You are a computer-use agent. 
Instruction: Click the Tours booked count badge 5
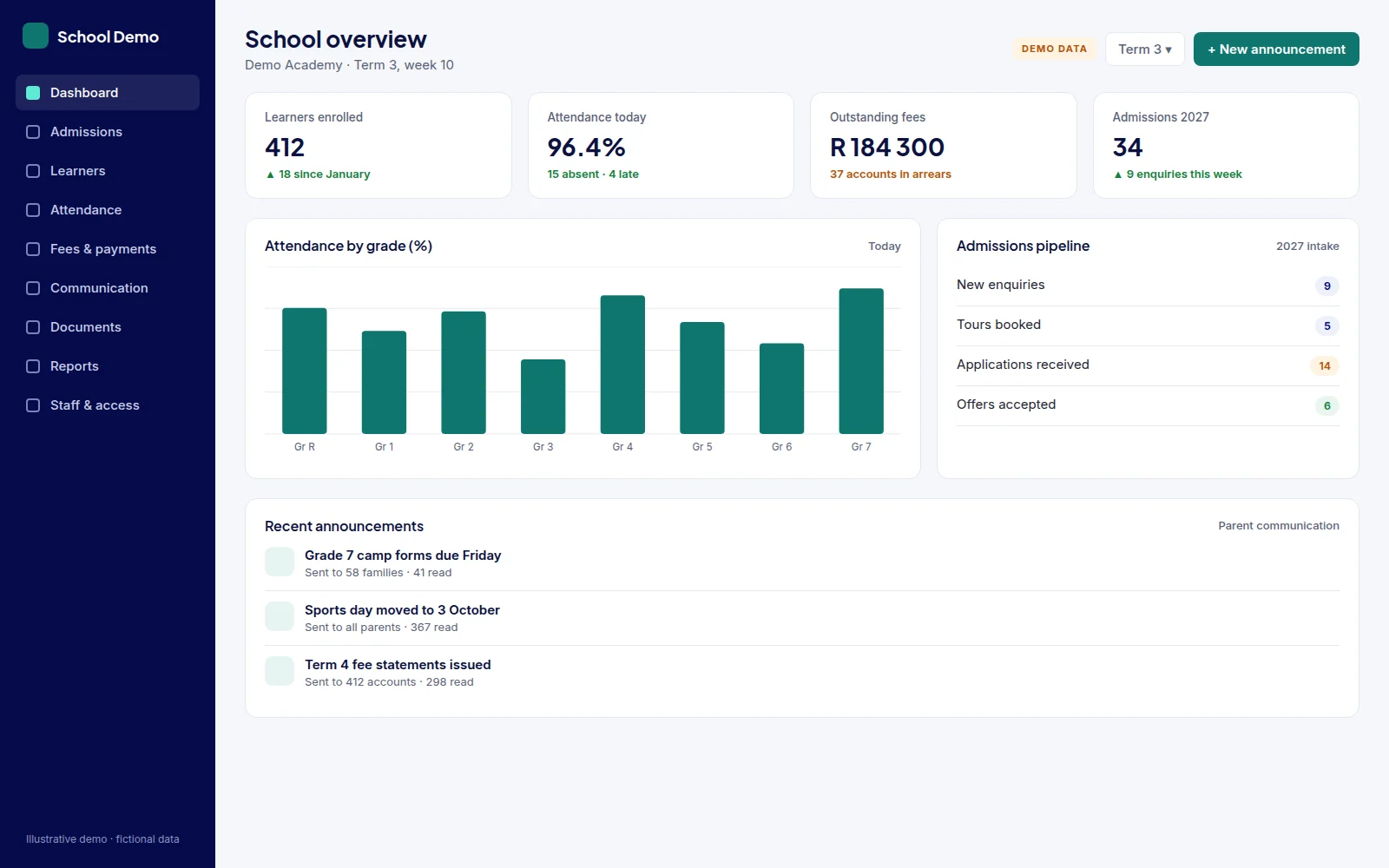point(1326,326)
